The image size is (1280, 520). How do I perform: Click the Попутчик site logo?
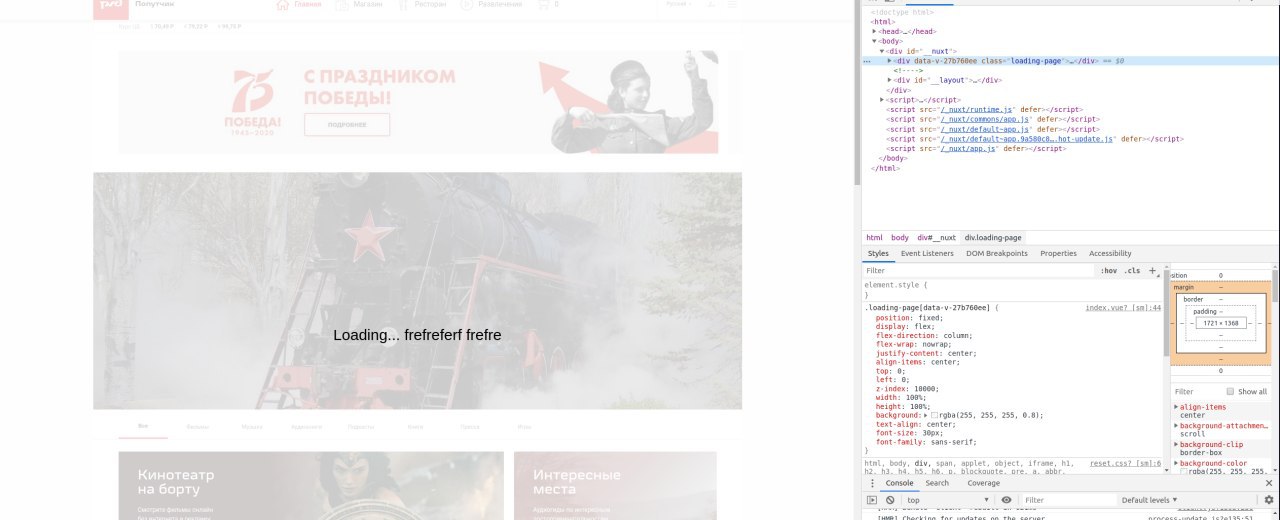click(111, 8)
